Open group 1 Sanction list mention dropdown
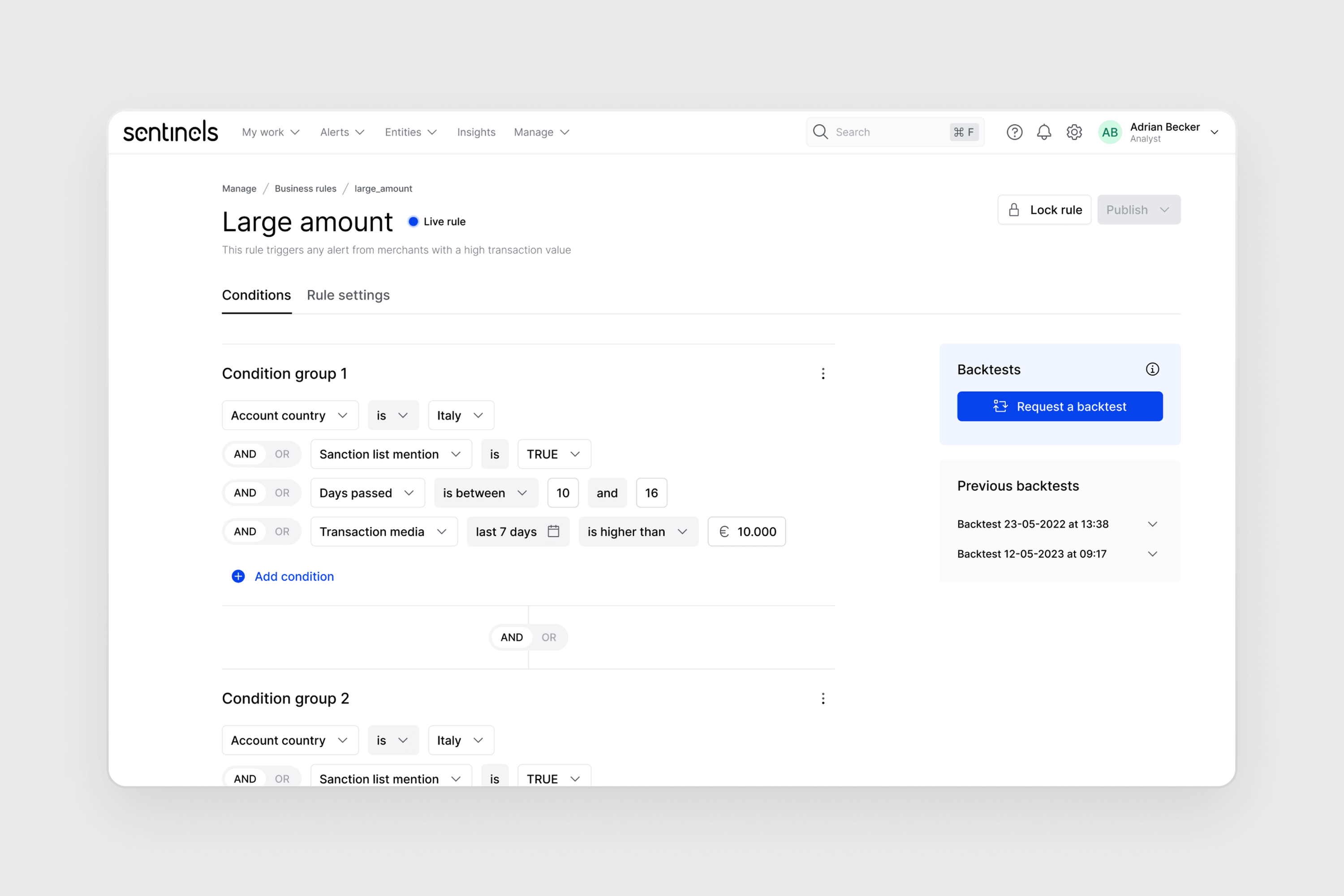Viewport: 1344px width, 896px height. [392, 454]
